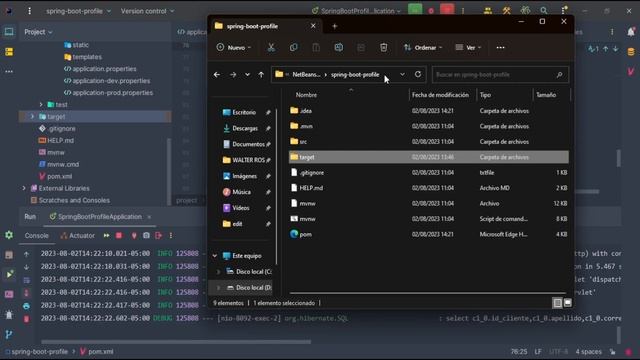
Task: Click the Copy icon in File Explorer toolbar
Action: pos(293,48)
